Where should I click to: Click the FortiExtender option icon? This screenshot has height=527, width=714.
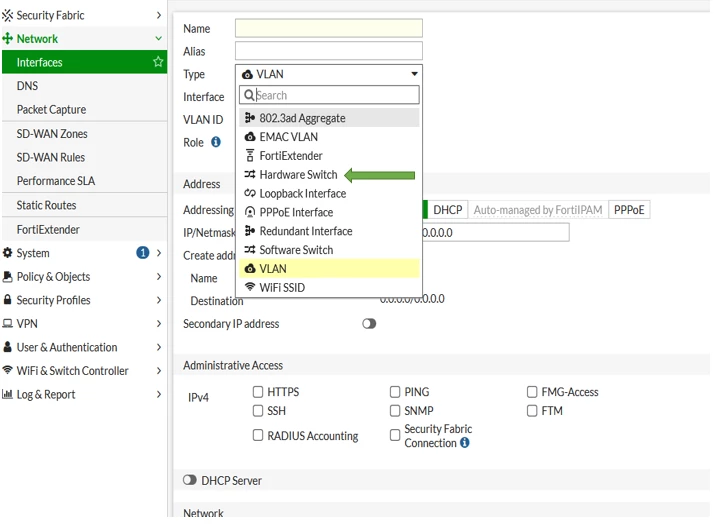pos(250,155)
